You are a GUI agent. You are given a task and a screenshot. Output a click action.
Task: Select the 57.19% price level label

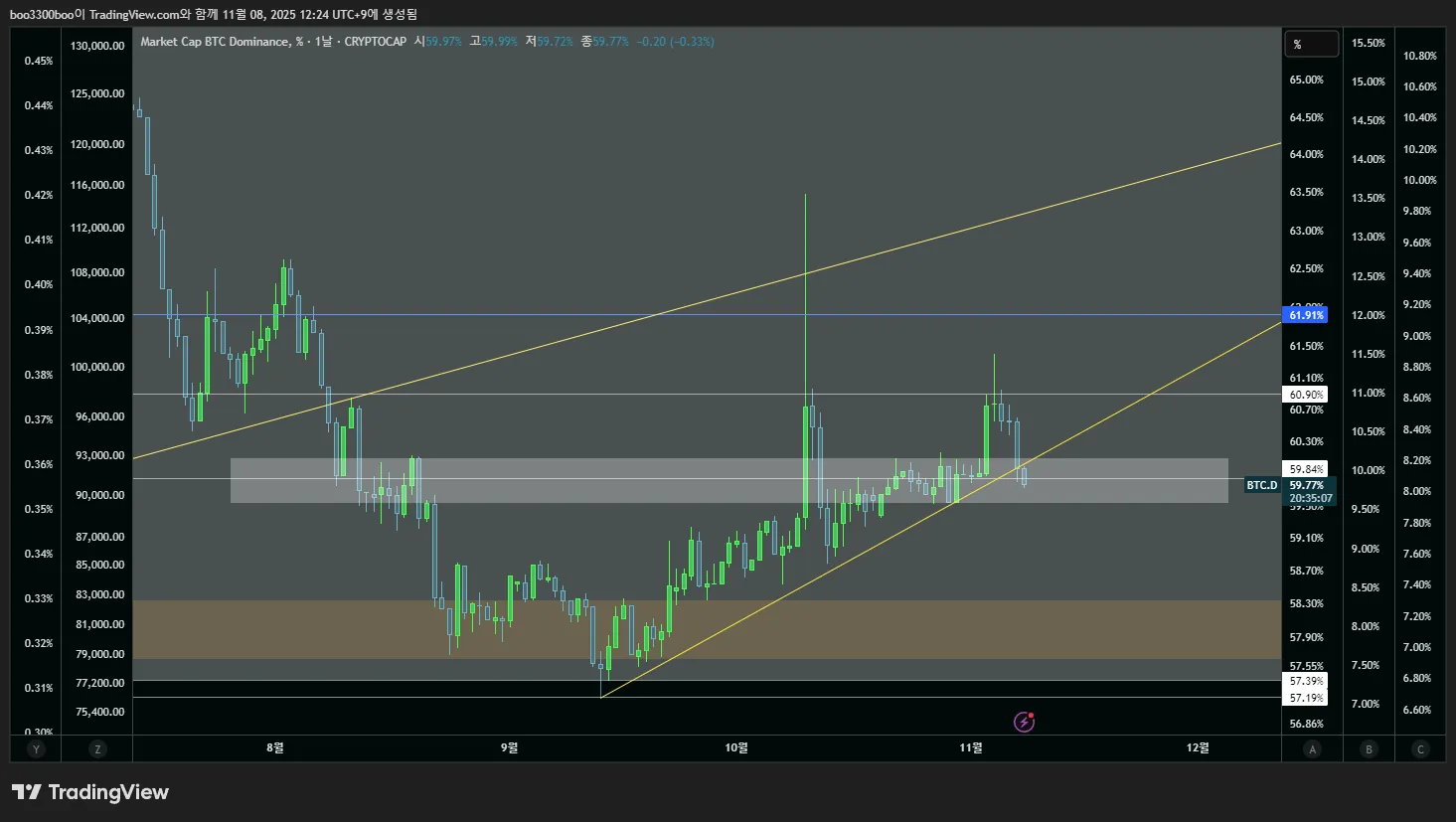point(1306,698)
